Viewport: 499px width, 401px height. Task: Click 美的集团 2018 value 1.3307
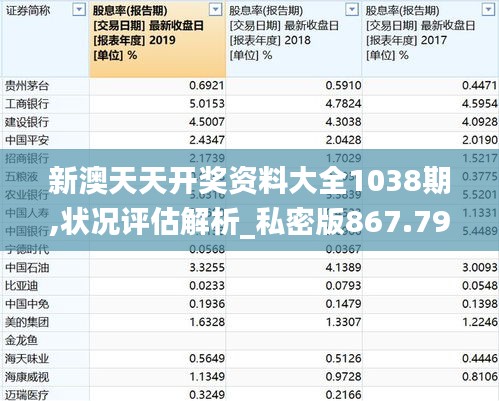point(343,322)
